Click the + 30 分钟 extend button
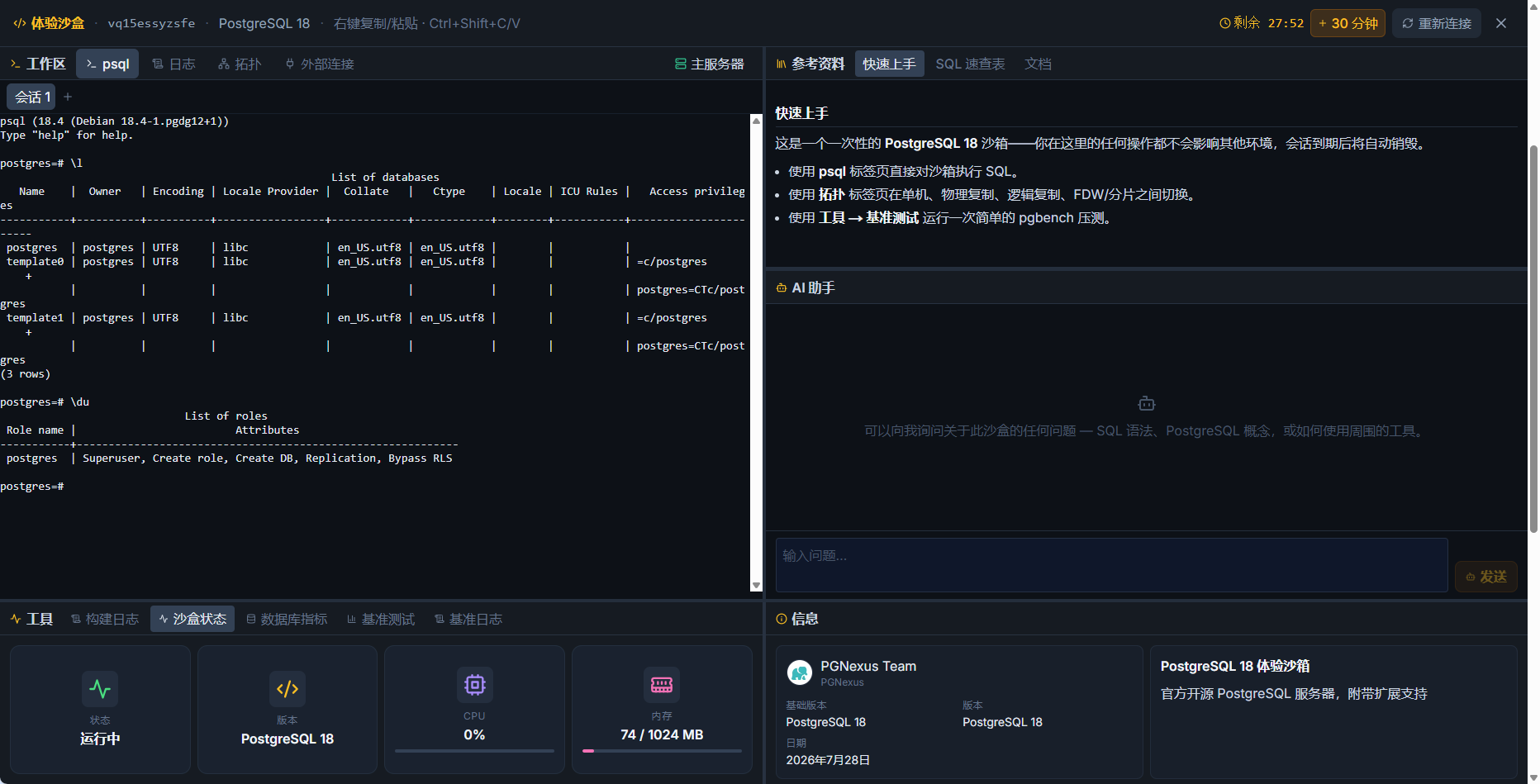 point(1347,23)
